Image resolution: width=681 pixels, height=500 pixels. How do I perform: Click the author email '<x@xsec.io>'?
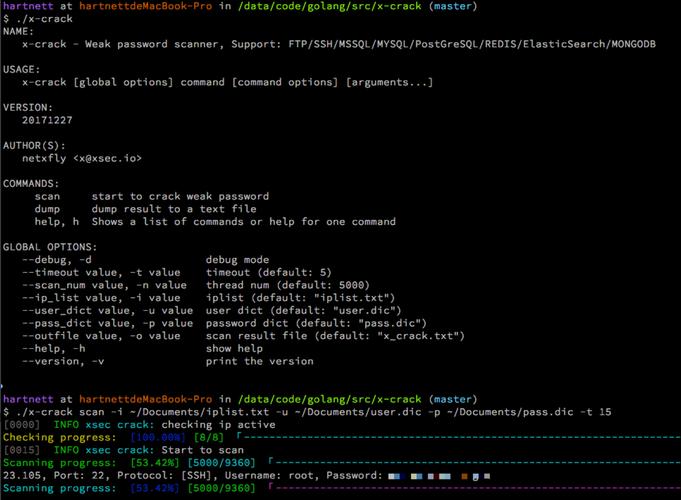(107, 158)
